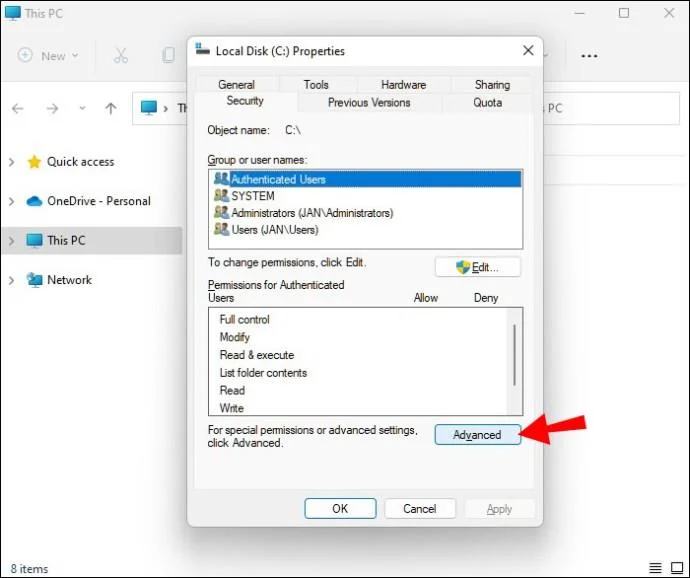Click the Cut scissors icon in the toolbar
The image size is (690, 578).
coord(120,55)
